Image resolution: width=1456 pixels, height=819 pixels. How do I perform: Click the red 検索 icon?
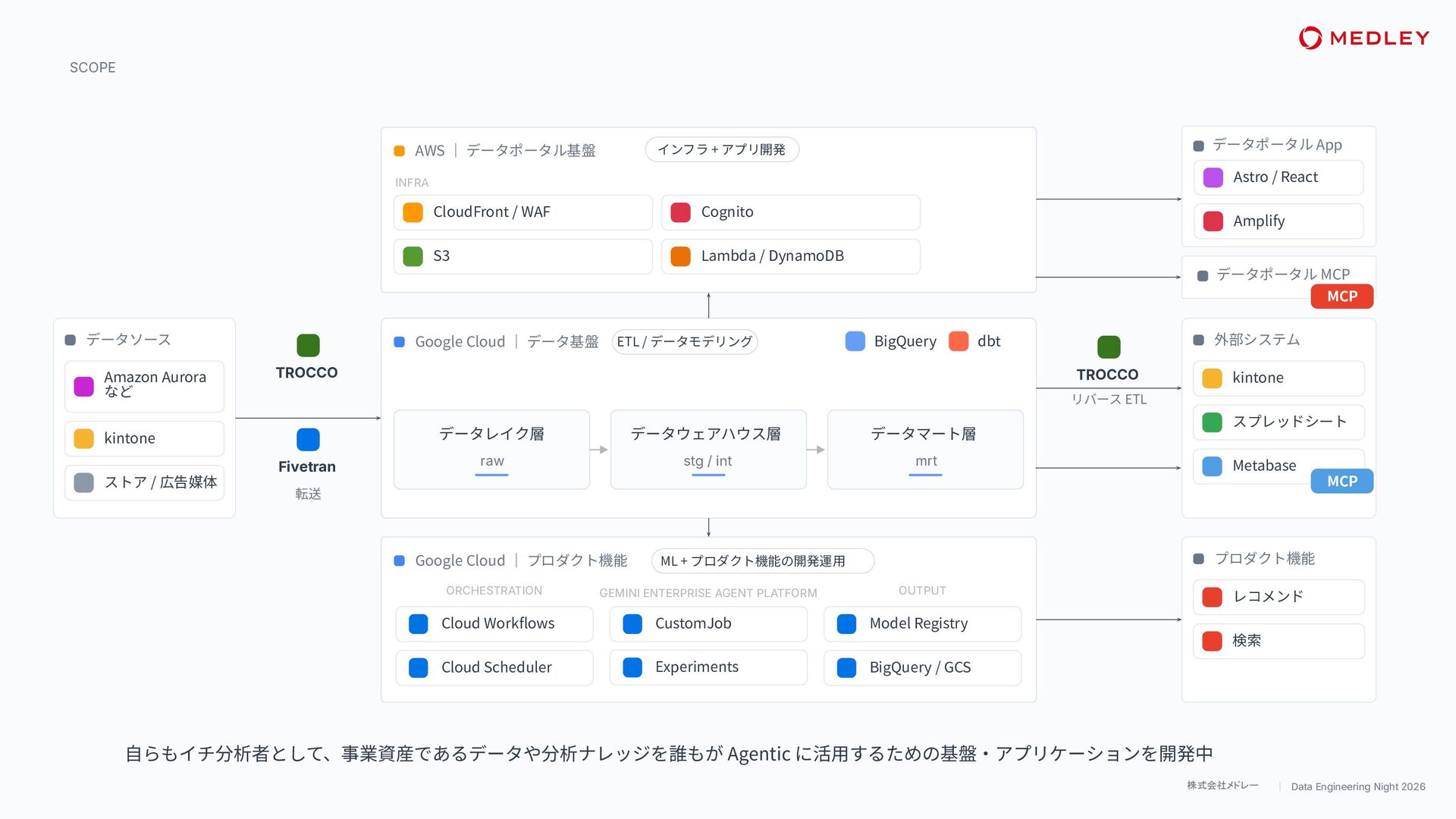click(x=1212, y=641)
